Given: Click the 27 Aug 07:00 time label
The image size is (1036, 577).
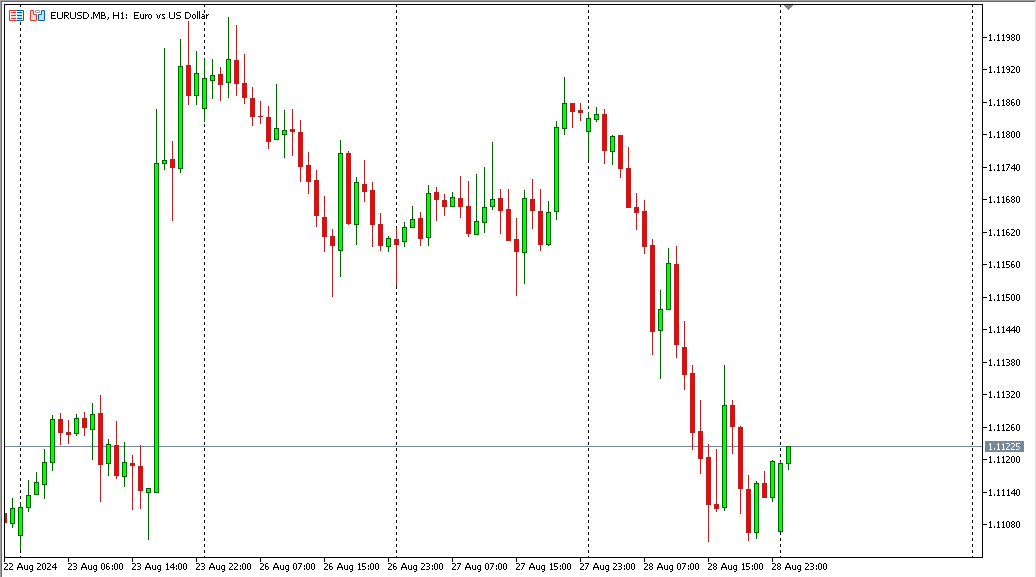Looking at the screenshot, I should tap(480, 566).
